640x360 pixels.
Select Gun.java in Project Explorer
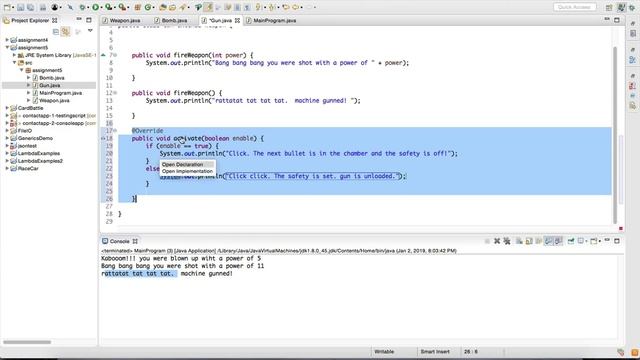(49, 85)
